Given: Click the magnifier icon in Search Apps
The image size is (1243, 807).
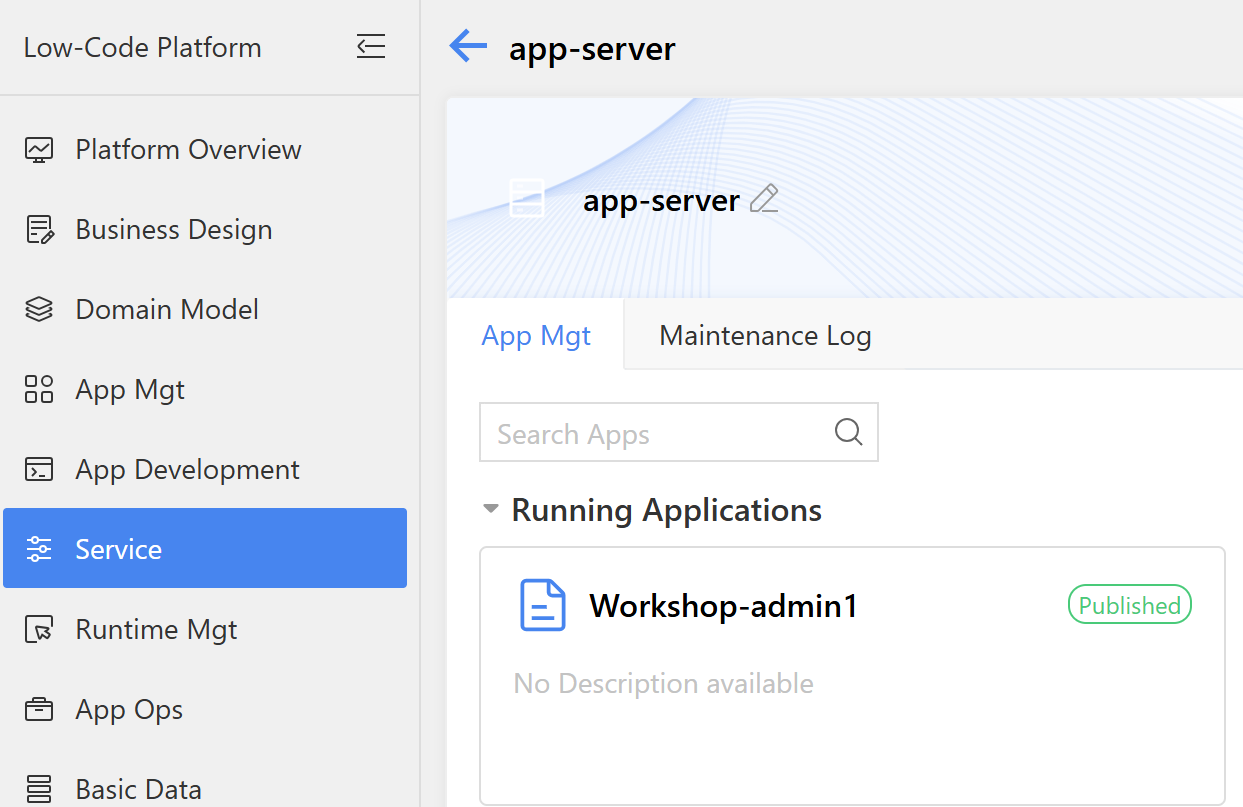Looking at the screenshot, I should (x=848, y=432).
